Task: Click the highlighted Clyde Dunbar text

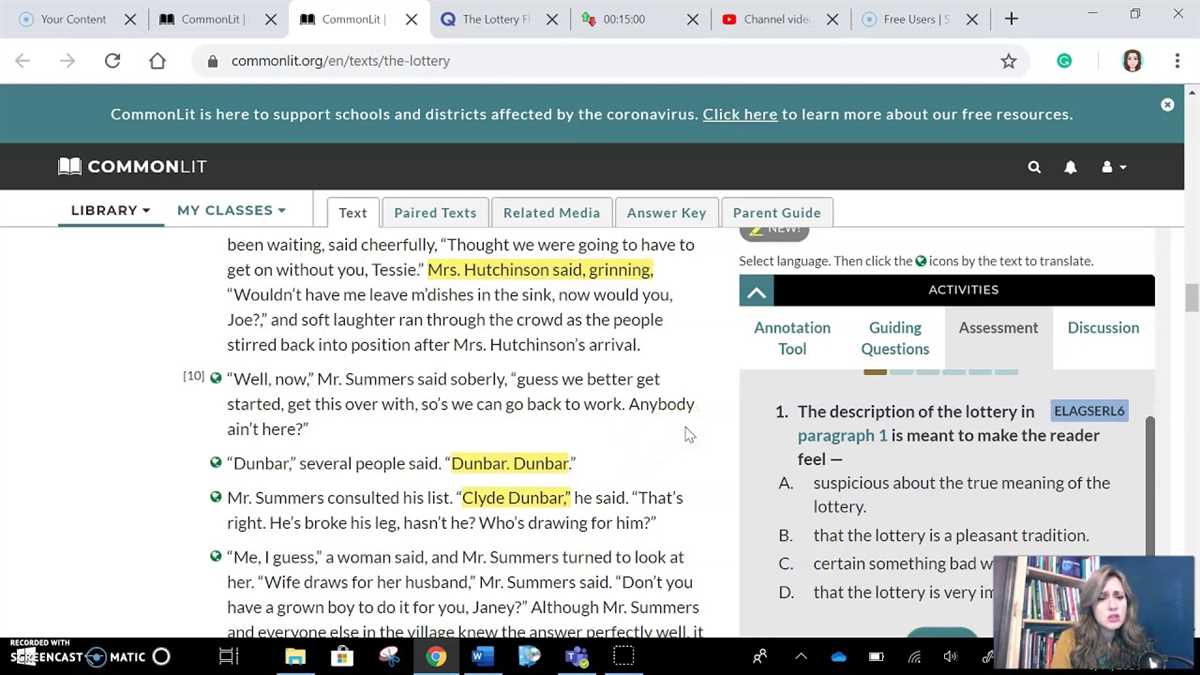Action: point(516,498)
